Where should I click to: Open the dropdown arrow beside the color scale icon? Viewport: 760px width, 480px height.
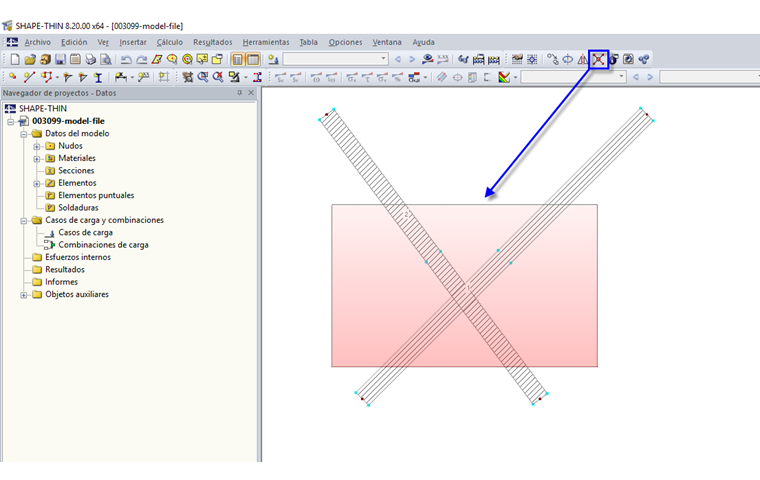(515, 77)
